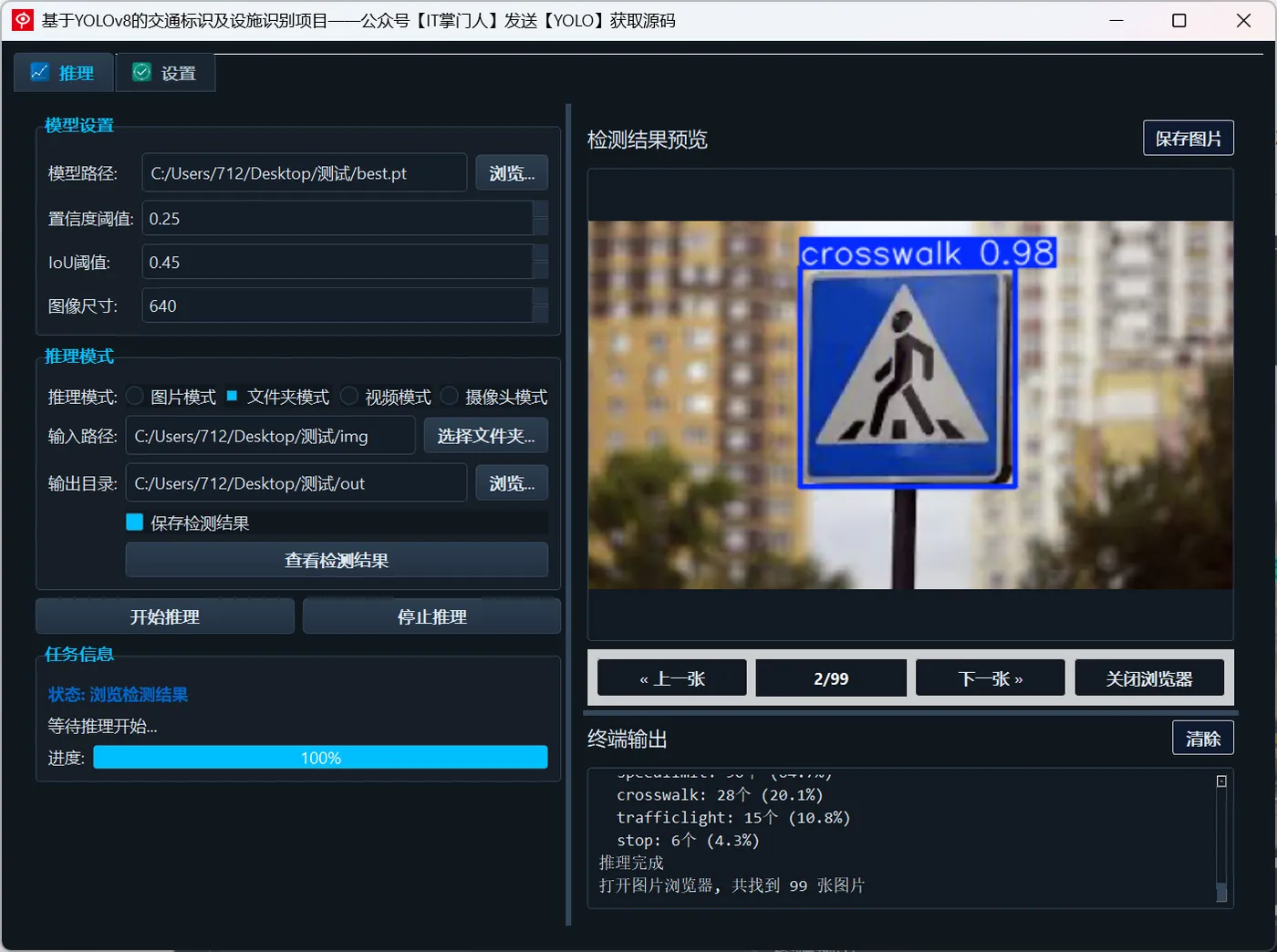Go to next image 下一张
The image size is (1277, 952).
click(991, 678)
